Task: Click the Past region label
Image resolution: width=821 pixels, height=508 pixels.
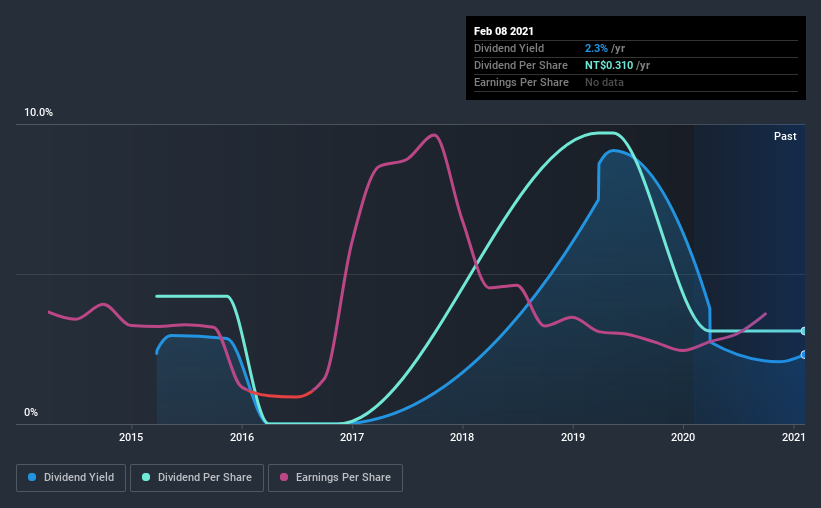Action: 785,136
